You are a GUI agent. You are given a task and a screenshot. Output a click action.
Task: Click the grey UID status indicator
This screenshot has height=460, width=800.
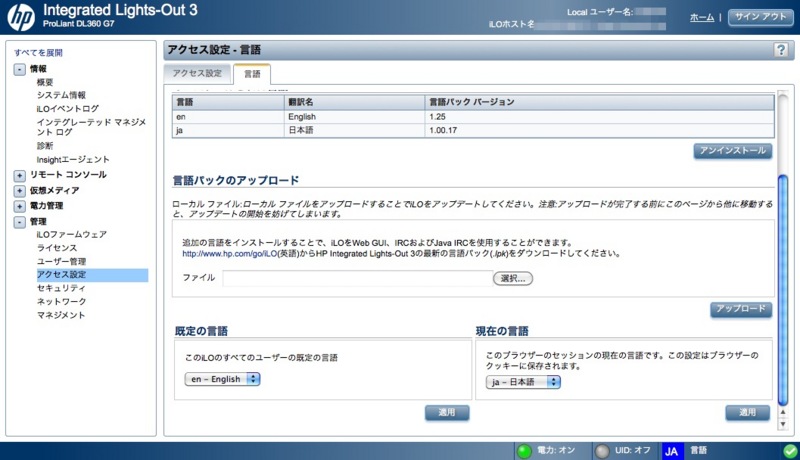click(602, 451)
